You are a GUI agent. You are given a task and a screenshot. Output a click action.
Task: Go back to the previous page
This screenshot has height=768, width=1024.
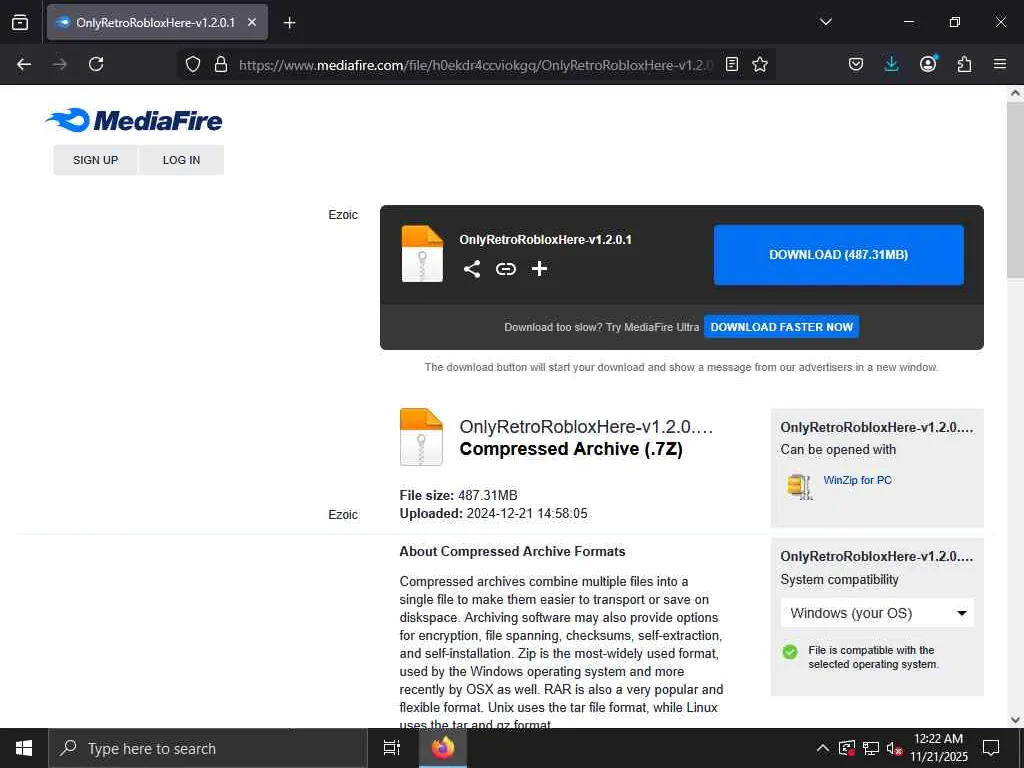24,64
